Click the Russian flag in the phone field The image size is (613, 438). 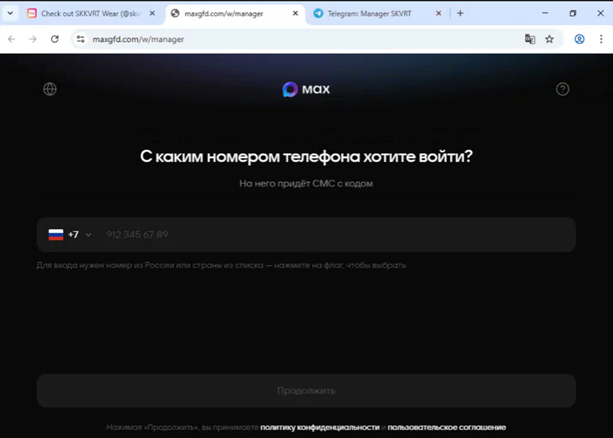pyautogui.click(x=56, y=235)
